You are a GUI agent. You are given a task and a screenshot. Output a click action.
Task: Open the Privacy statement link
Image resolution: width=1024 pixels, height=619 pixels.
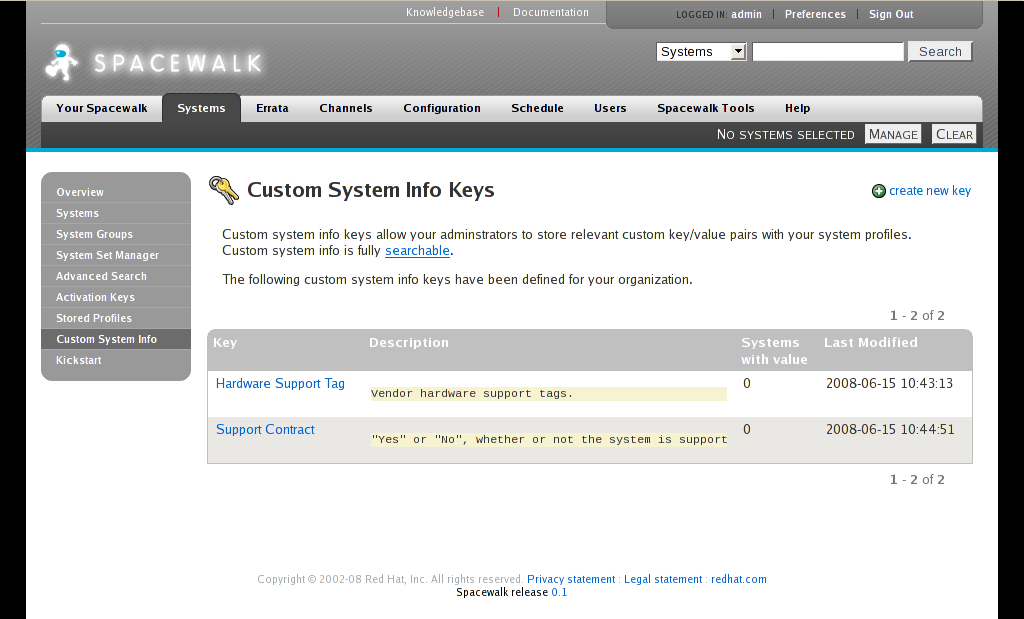click(571, 579)
